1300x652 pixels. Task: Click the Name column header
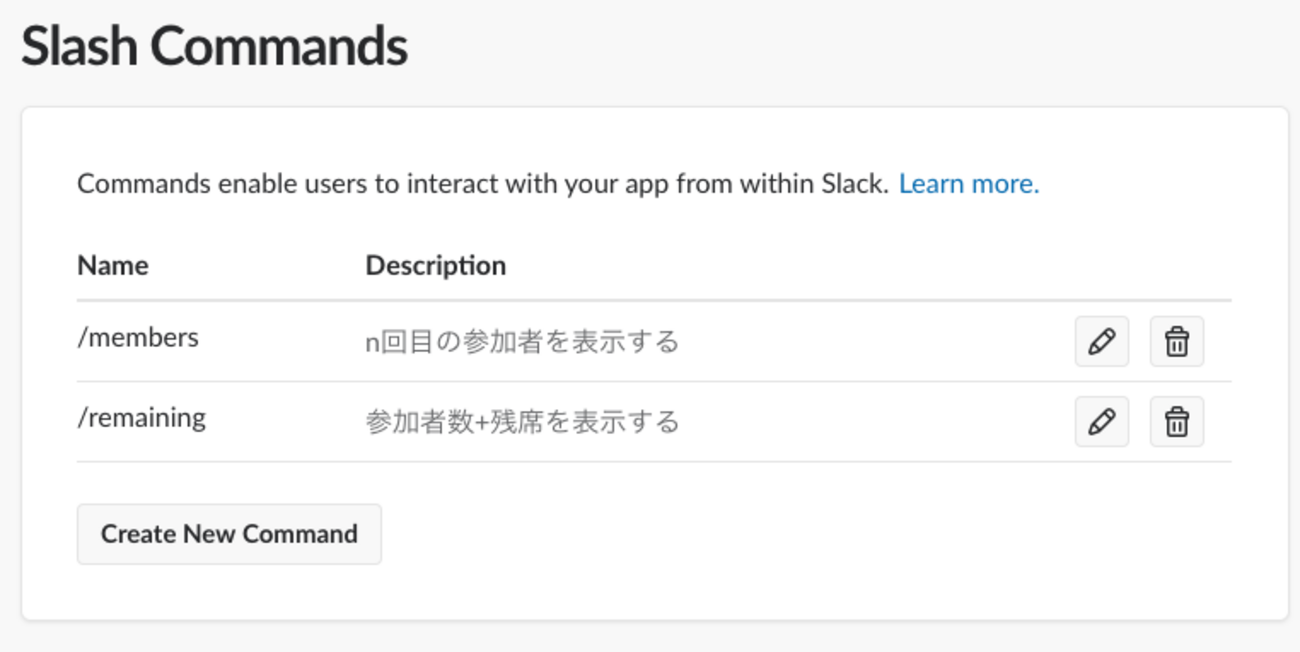(x=112, y=265)
